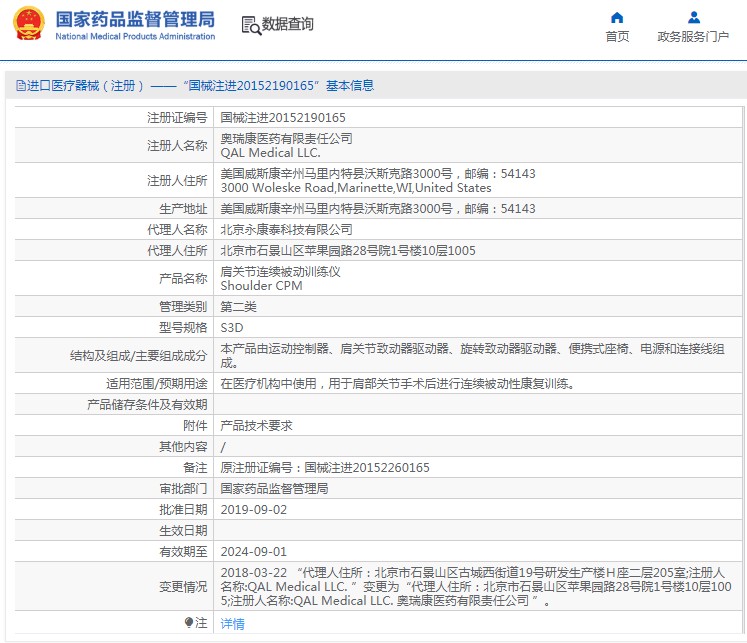Select 产品技术要求 attachment text
Image resolution: width=747 pixels, height=643 pixels.
[256, 426]
